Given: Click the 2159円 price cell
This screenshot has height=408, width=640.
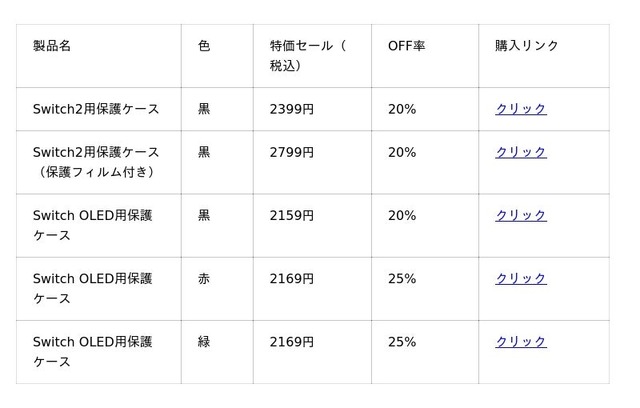Looking at the screenshot, I should pos(291,215).
